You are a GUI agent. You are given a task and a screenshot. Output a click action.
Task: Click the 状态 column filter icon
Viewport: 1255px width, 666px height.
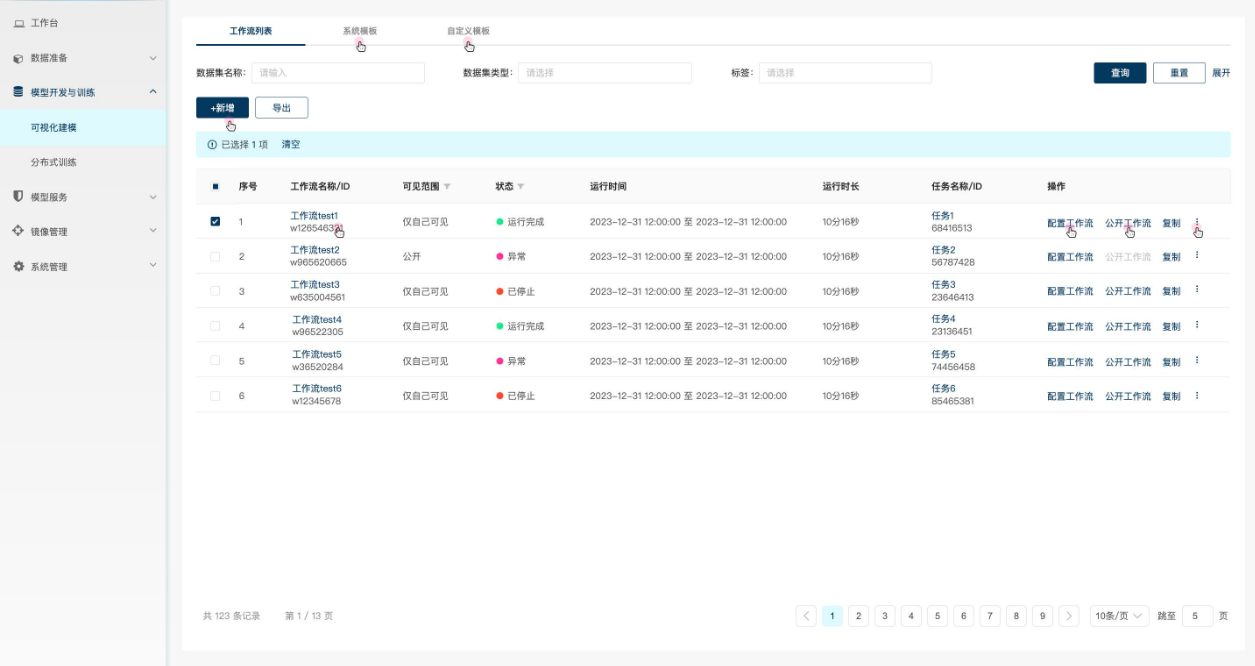click(521, 187)
